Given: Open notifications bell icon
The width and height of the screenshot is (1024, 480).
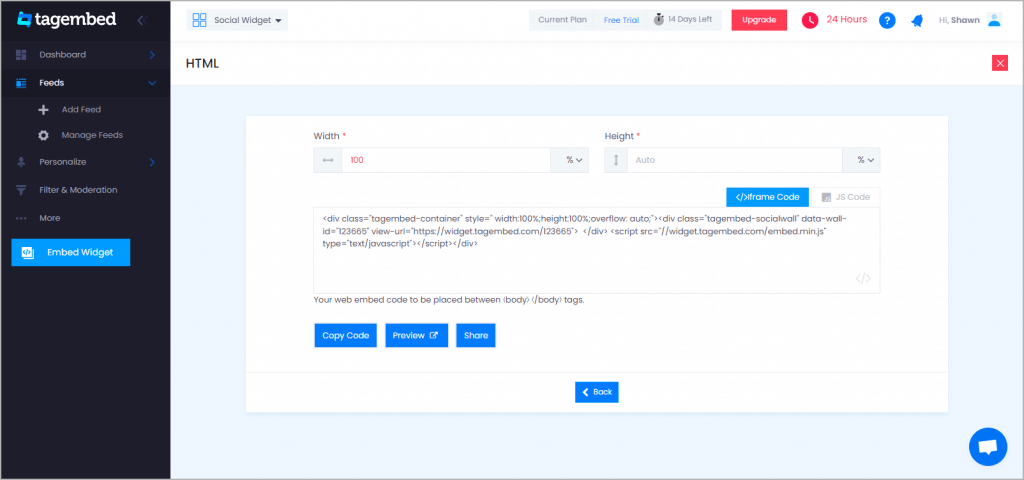Looking at the screenshot, I should (x=917, y=20).
